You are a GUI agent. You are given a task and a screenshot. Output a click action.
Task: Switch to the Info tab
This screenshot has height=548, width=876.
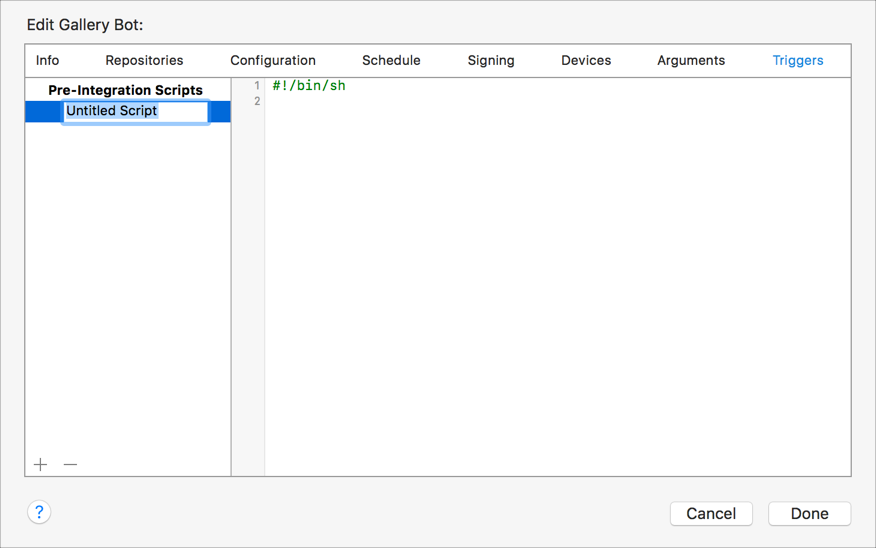(47, 60)
